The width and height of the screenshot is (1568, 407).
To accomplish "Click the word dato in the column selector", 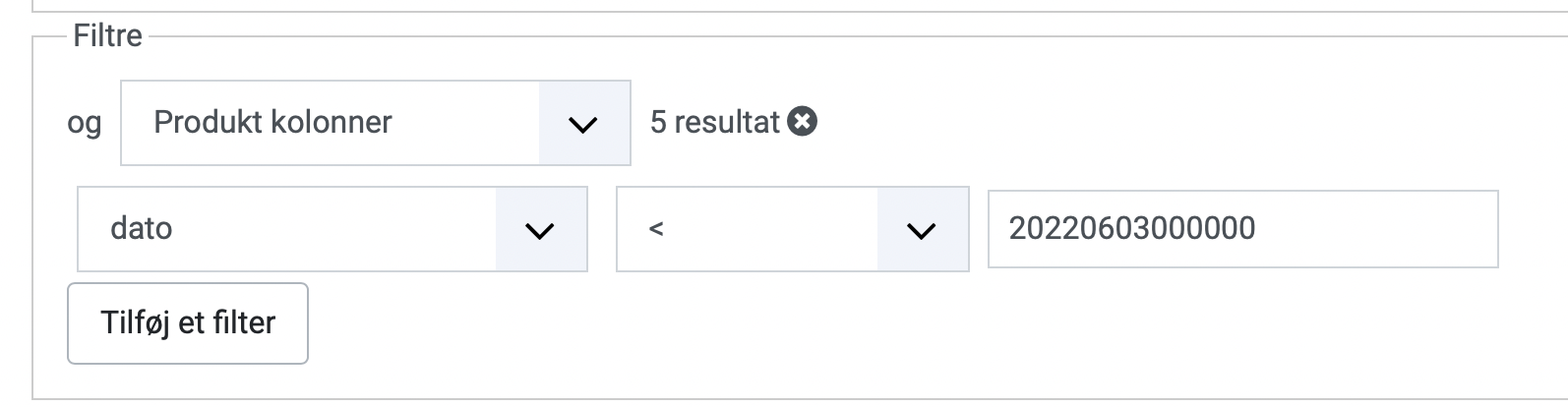I will coord(142,228).
